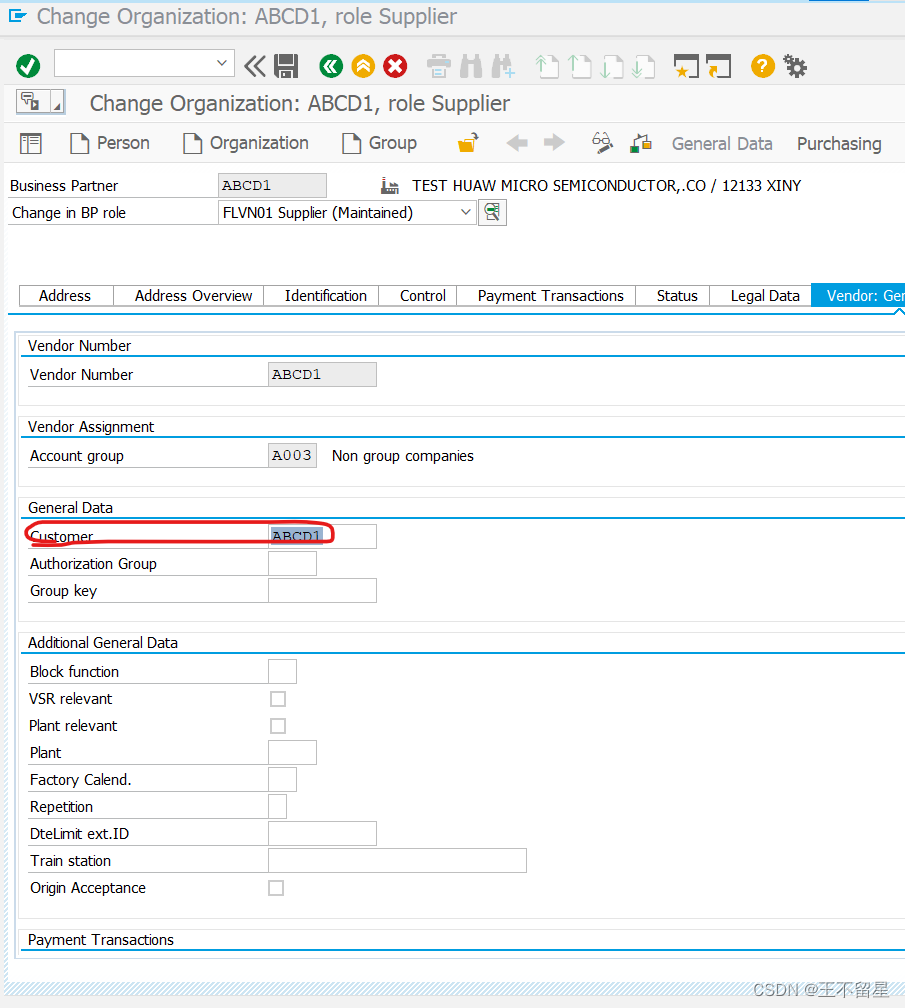Switch between display and change glasses icon

click(602, 142)
